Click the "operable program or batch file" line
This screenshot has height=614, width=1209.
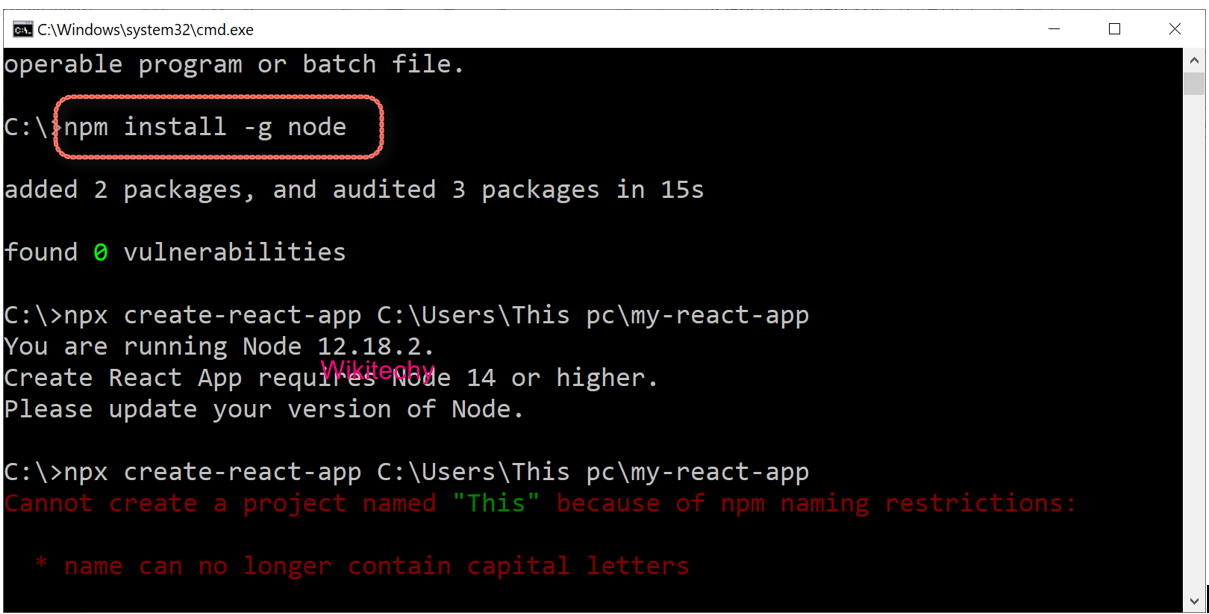[x=234, y=65]
